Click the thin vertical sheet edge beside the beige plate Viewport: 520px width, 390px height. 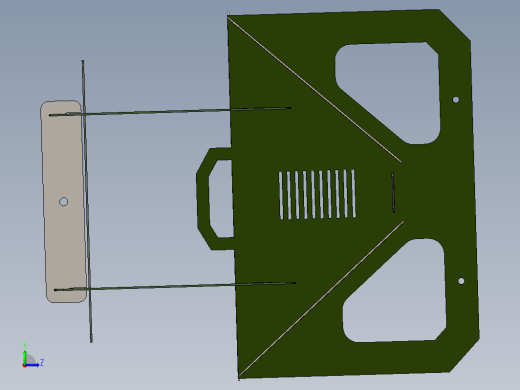pyautogui.click(x=87, y=201)
